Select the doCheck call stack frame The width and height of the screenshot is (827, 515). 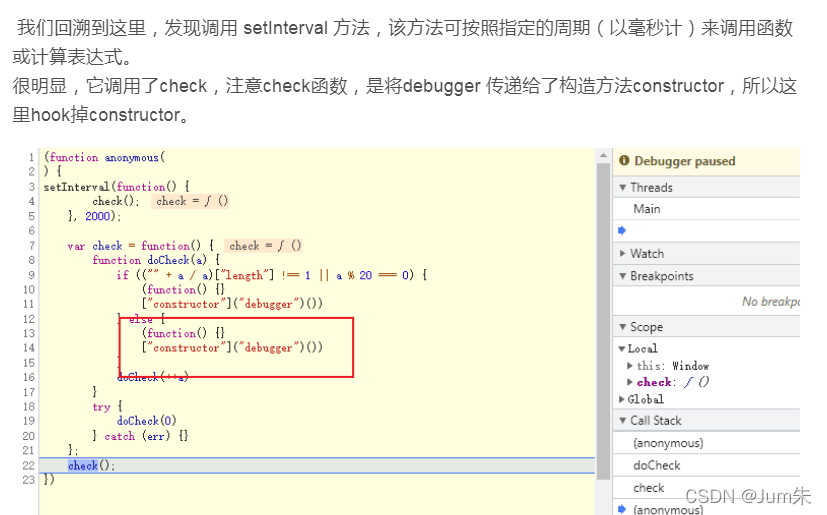[657, 465]
